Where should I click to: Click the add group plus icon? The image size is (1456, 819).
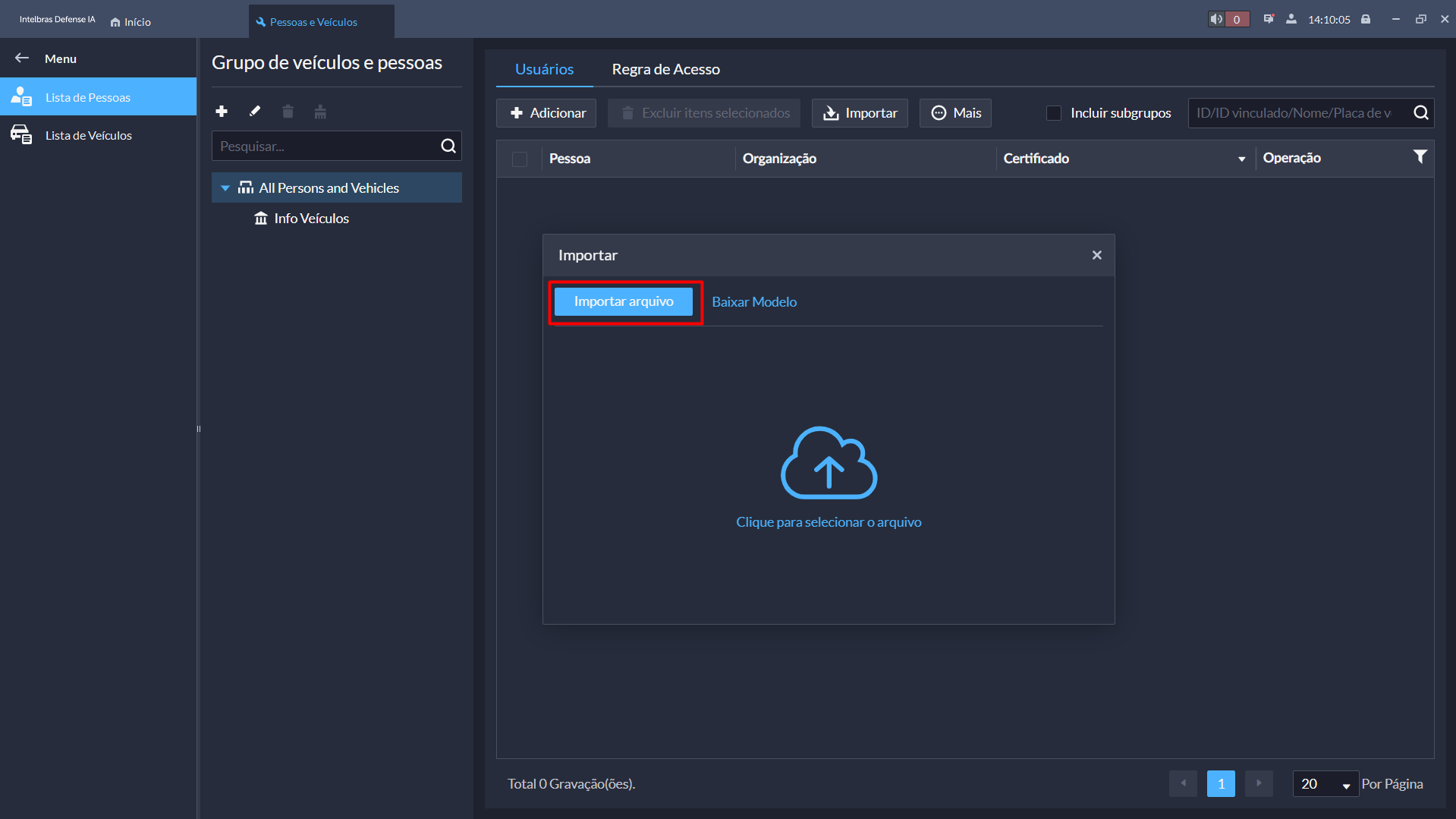click(222, 112)
